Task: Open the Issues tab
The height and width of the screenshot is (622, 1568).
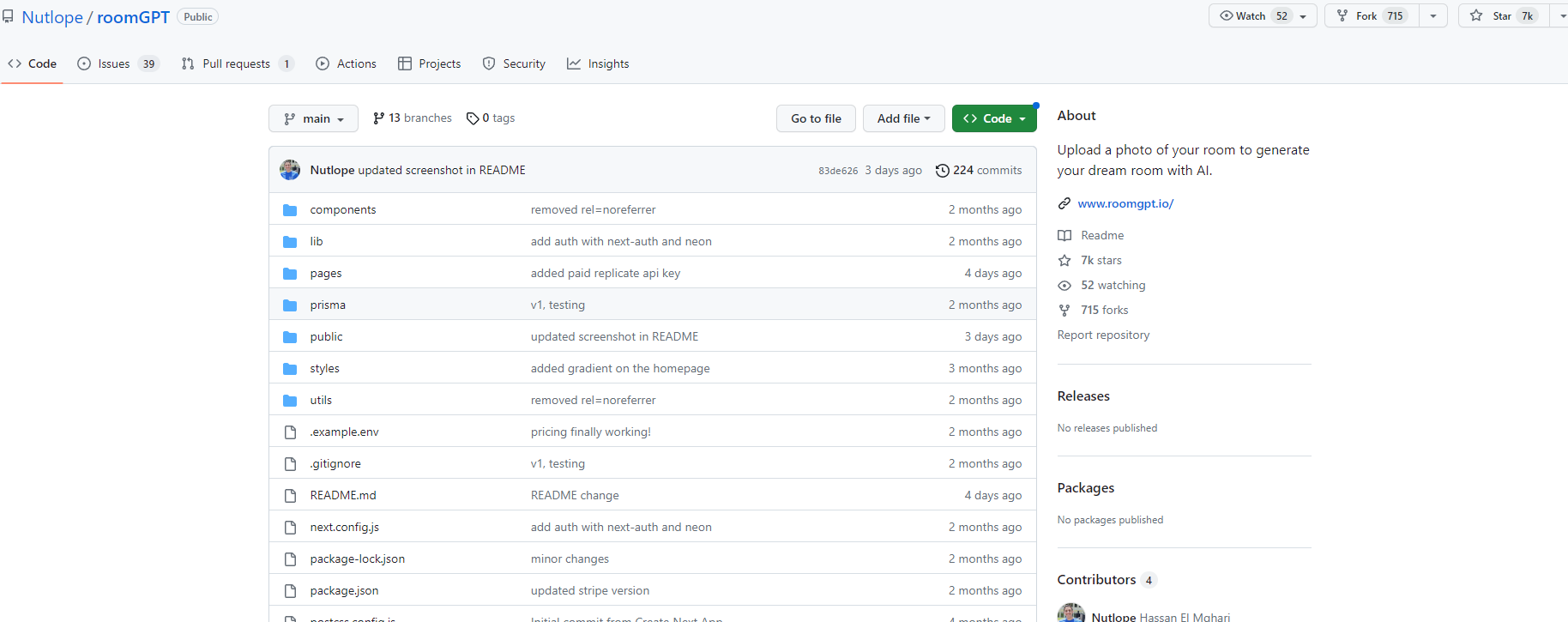Action: click(x=118, y=63)
